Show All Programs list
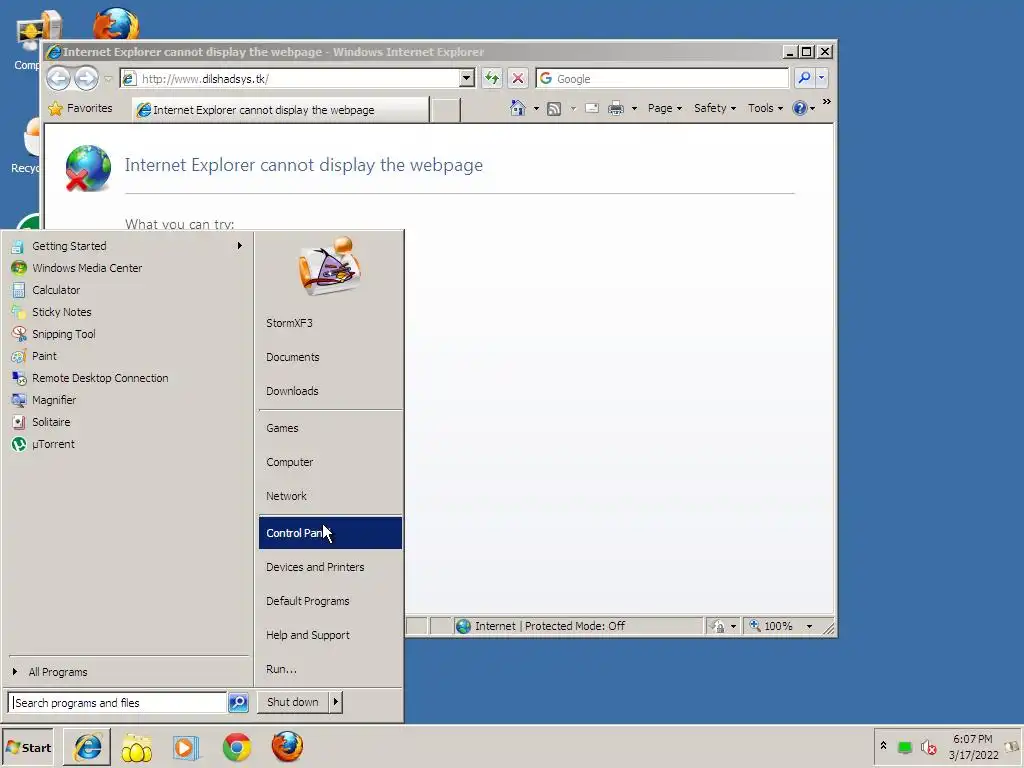 click(x=127, y=672)
